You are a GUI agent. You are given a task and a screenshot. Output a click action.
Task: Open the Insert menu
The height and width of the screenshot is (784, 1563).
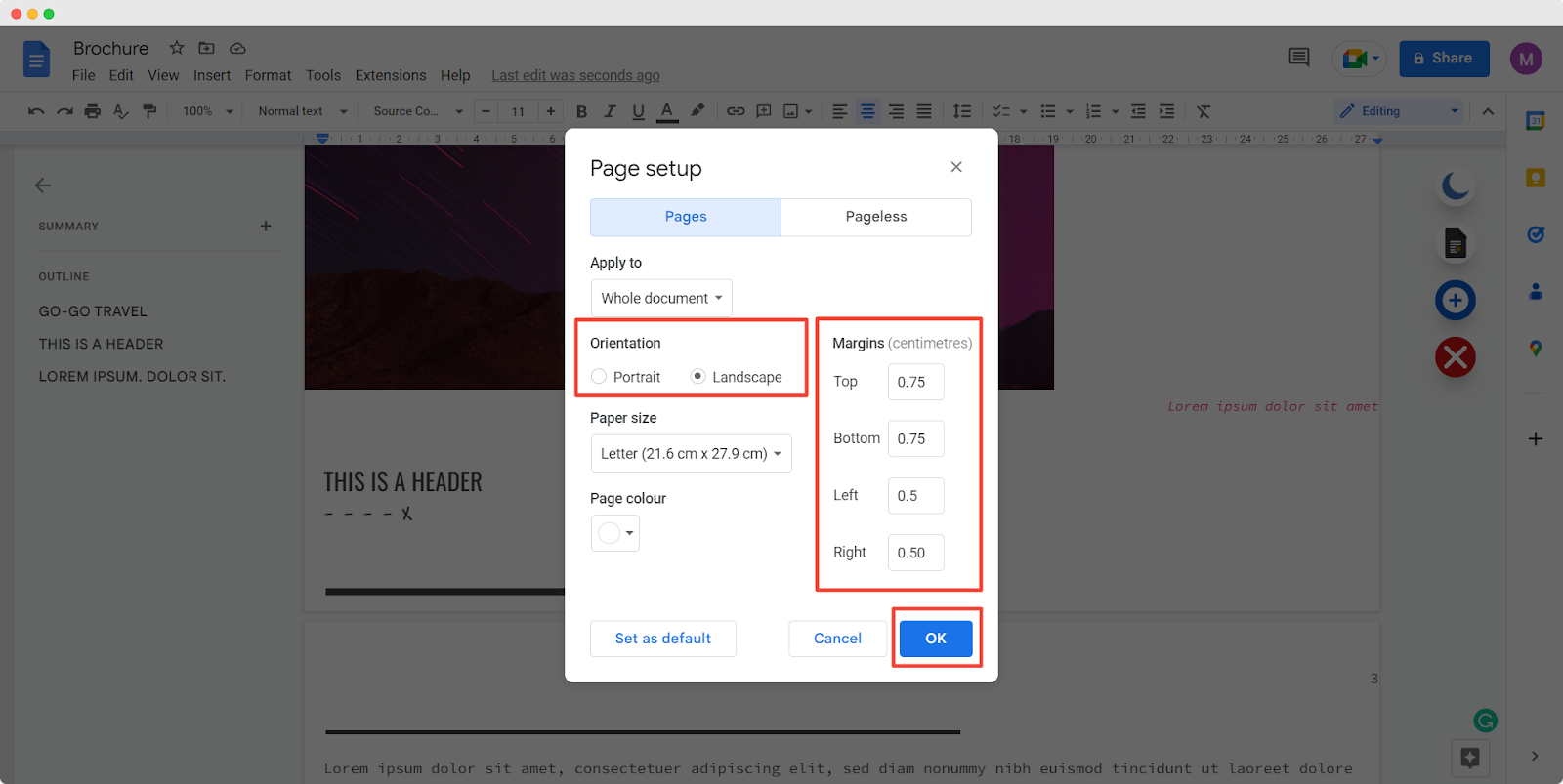[212, 75]
